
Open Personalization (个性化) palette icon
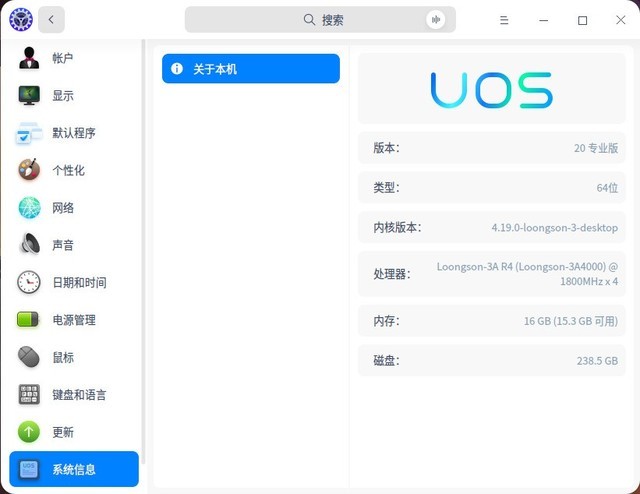click(x=29, y=170)
